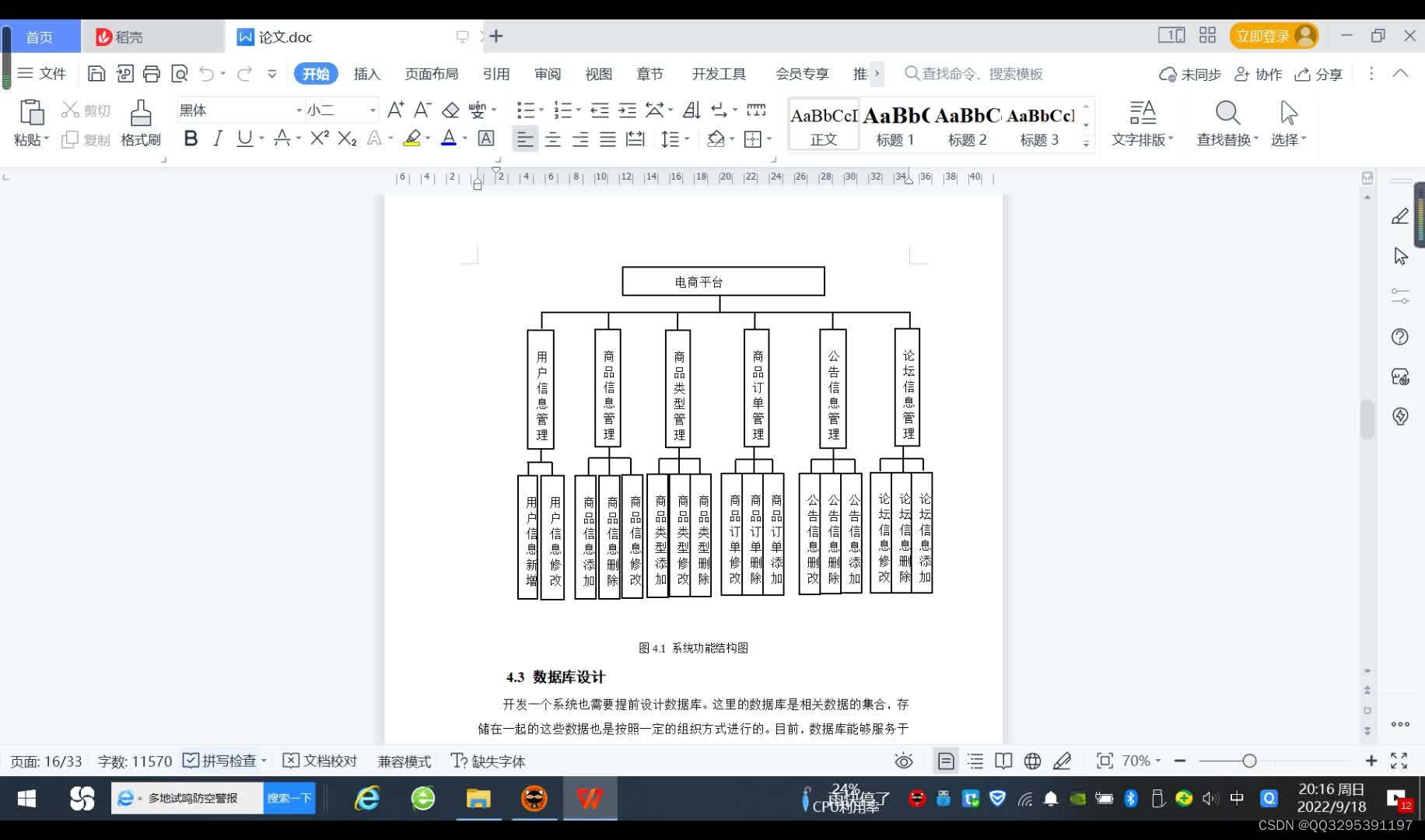Click the 立即登录 login button

pos(1273,36)
